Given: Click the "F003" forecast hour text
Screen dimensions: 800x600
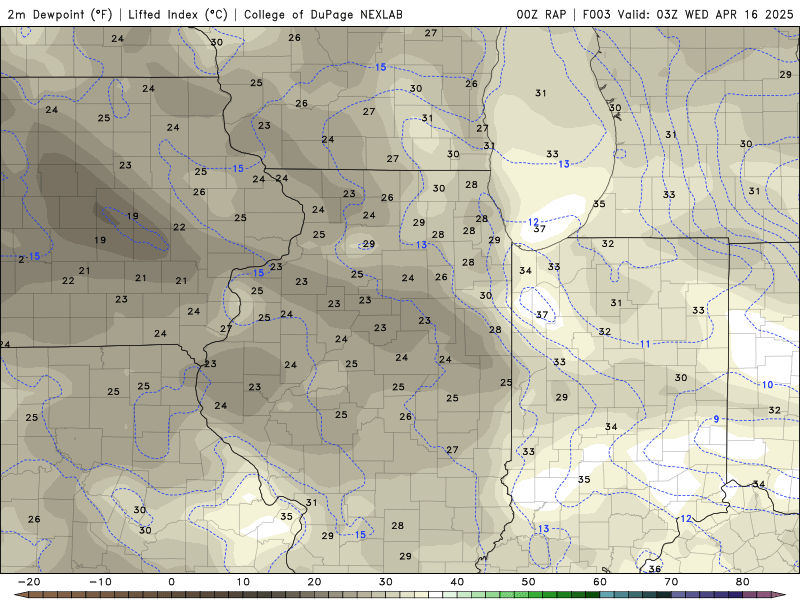Looking at the screenshot, I should (x=596, y=14).
